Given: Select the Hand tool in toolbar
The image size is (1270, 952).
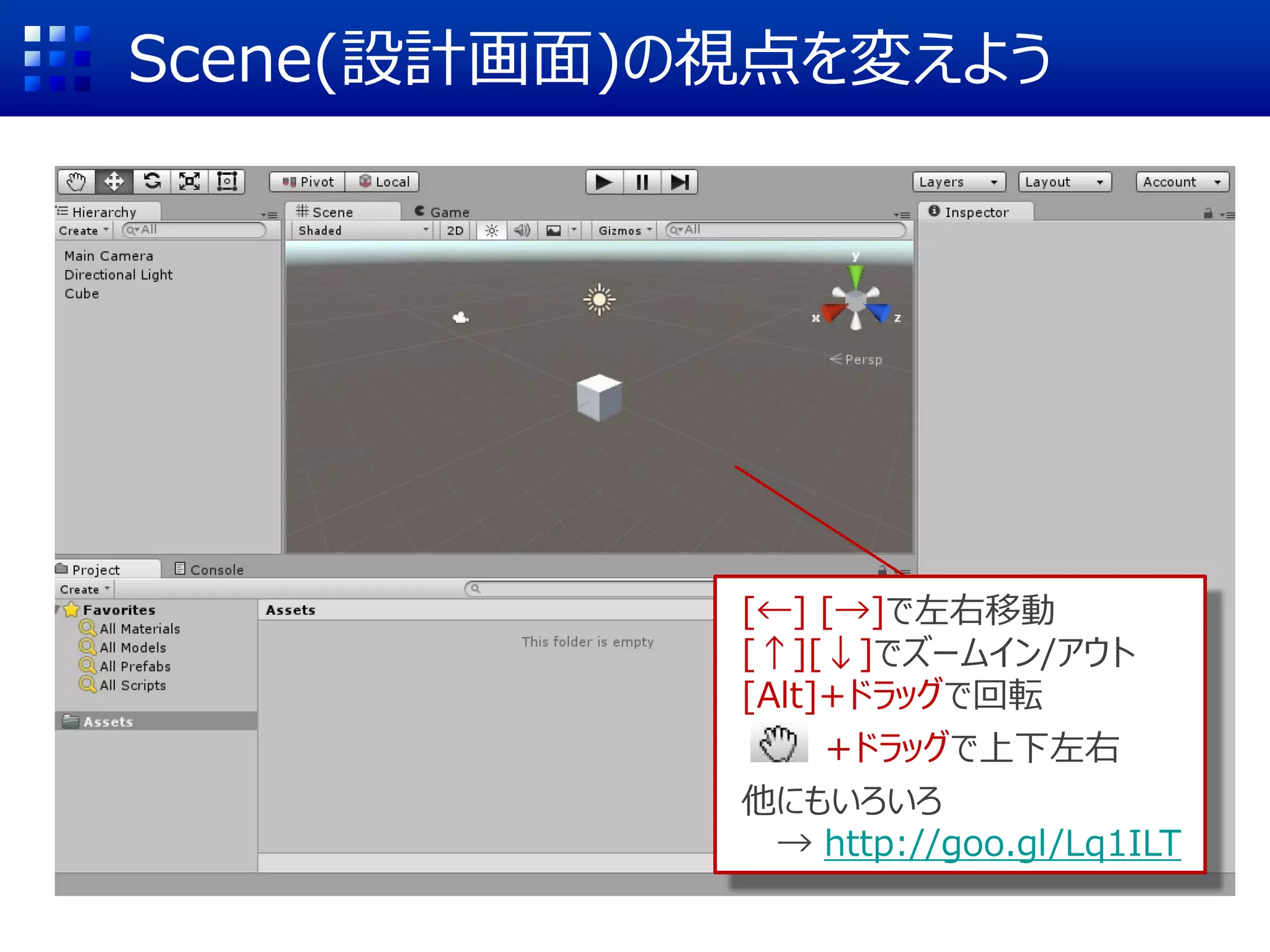Looking at the screenshot, I should (76, 182).
